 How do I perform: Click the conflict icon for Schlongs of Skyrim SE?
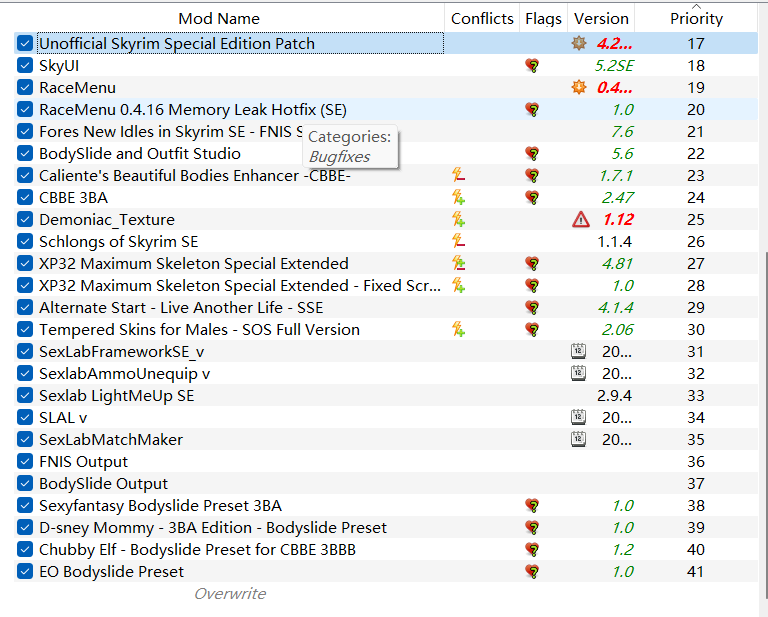click(x=458, y=241)
